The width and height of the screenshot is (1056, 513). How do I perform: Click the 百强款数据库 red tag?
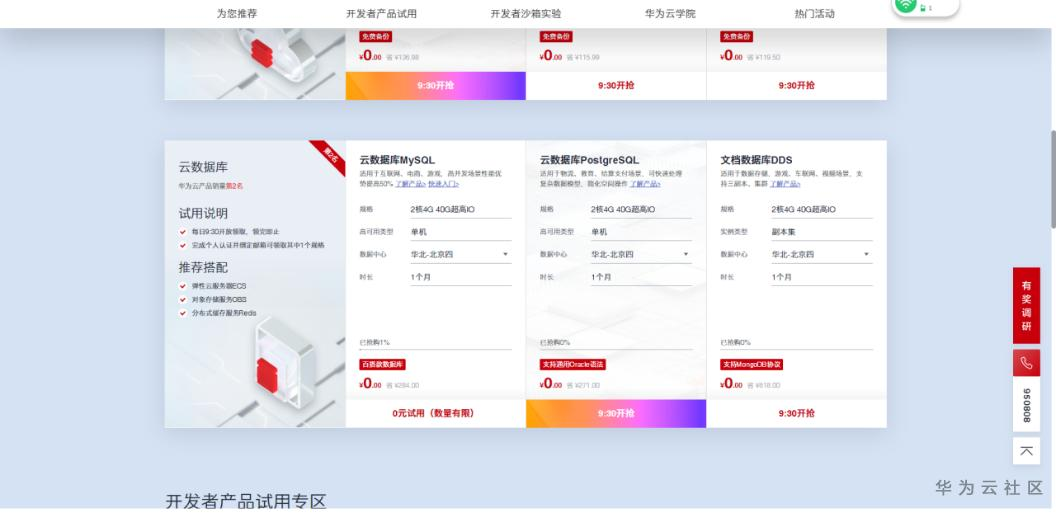(383, 365)
